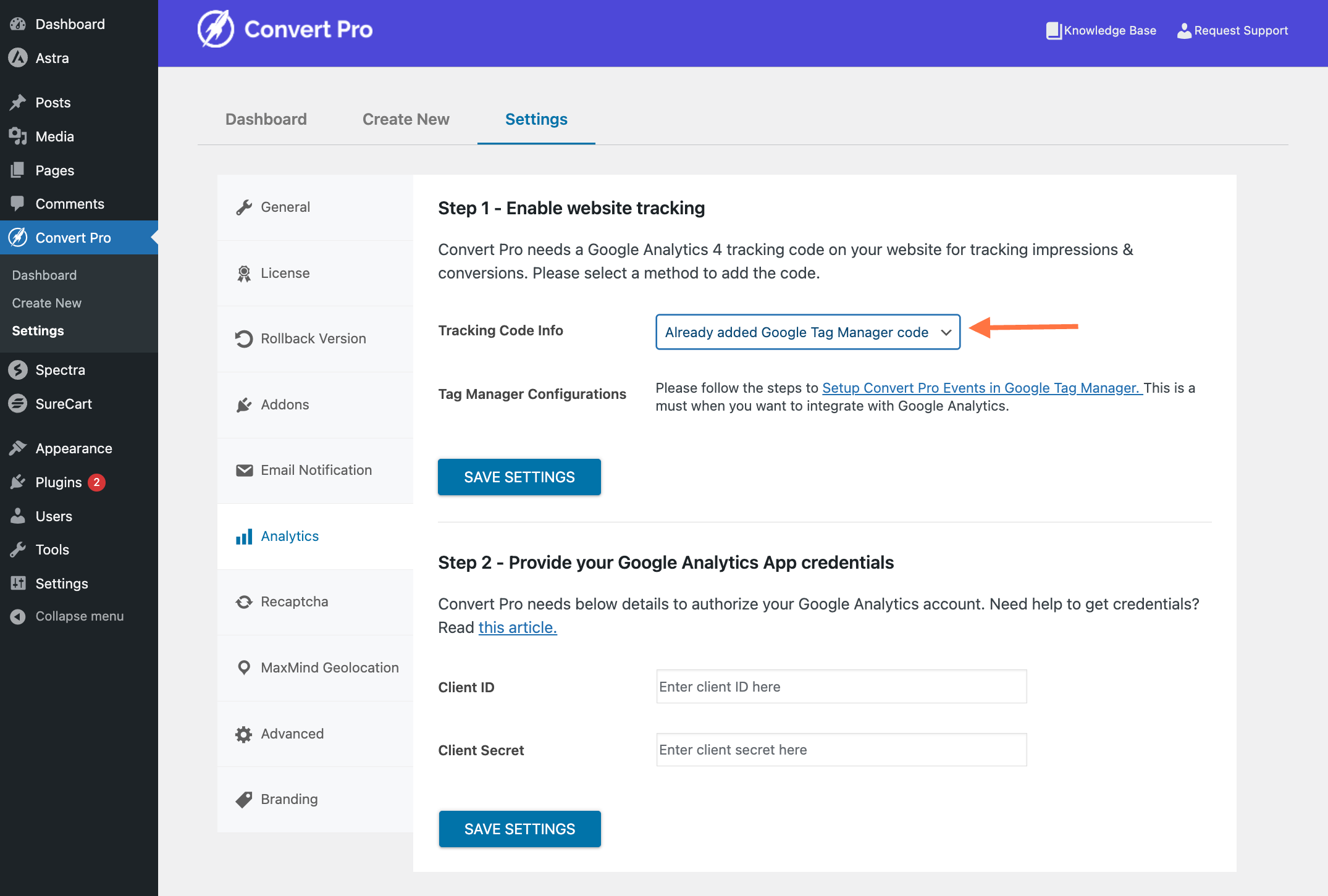Click Save Settings under Step 2
Screen dimensions: 1328x896
(x=520, y=829)
